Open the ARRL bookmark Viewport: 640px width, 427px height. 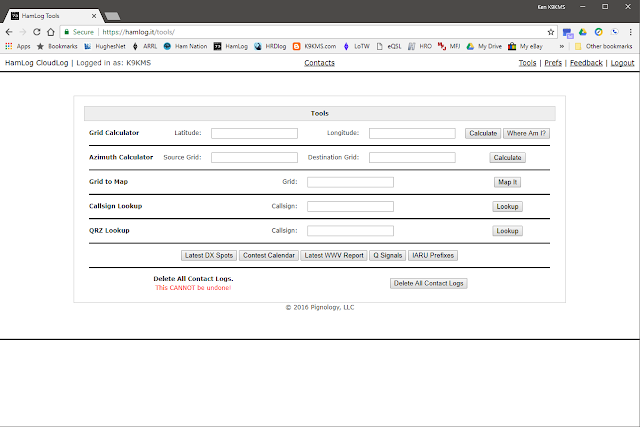[x=145, y=47]
